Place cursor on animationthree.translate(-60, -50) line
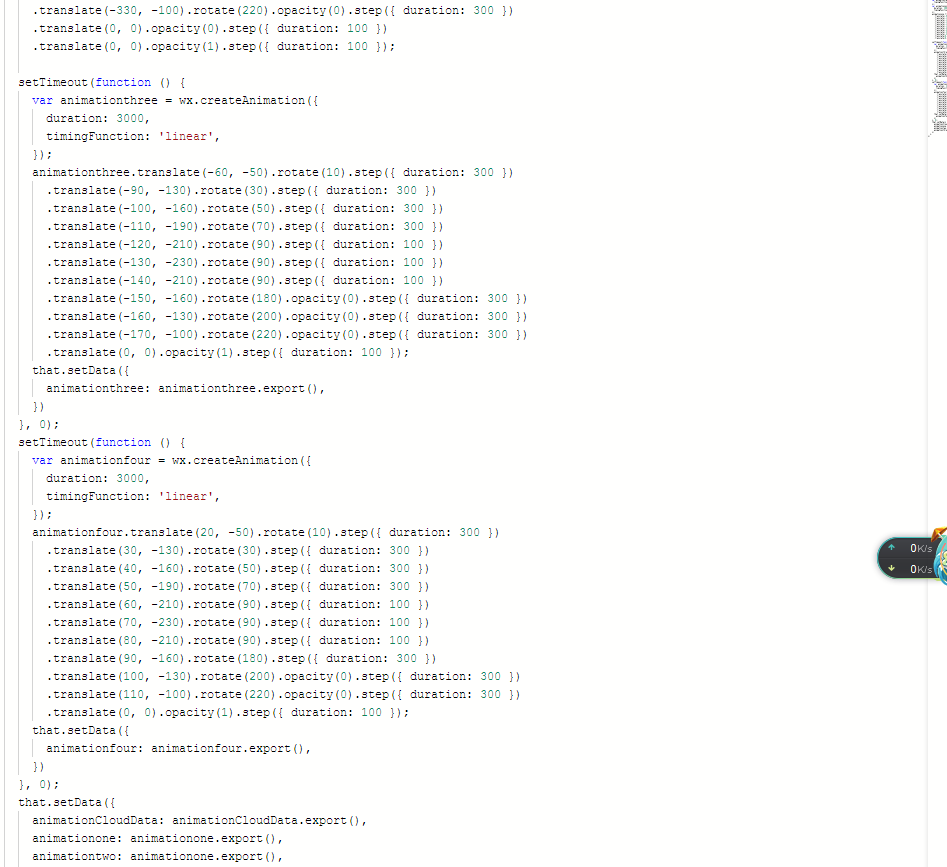This screenshot has height=867, width=947. pos(272,172)
